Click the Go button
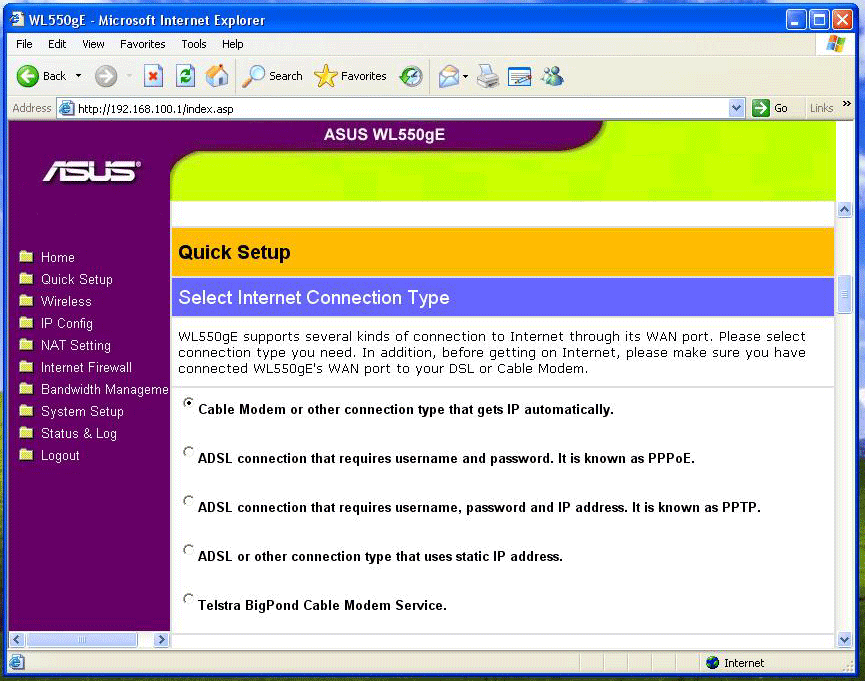 [x=770, y=108]
